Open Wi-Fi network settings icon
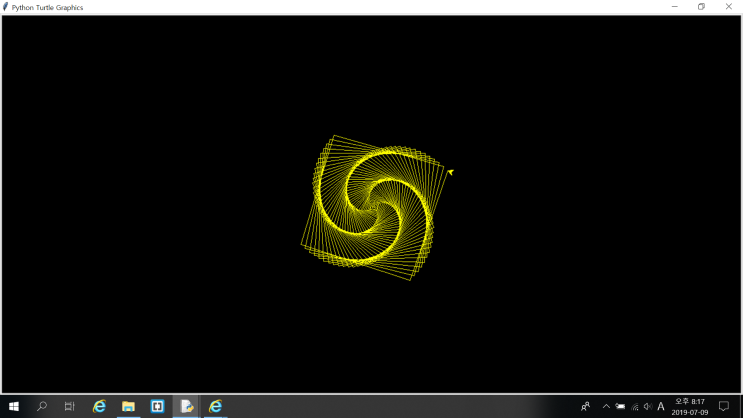Screen dimensions: 743x418 [634, 407]
